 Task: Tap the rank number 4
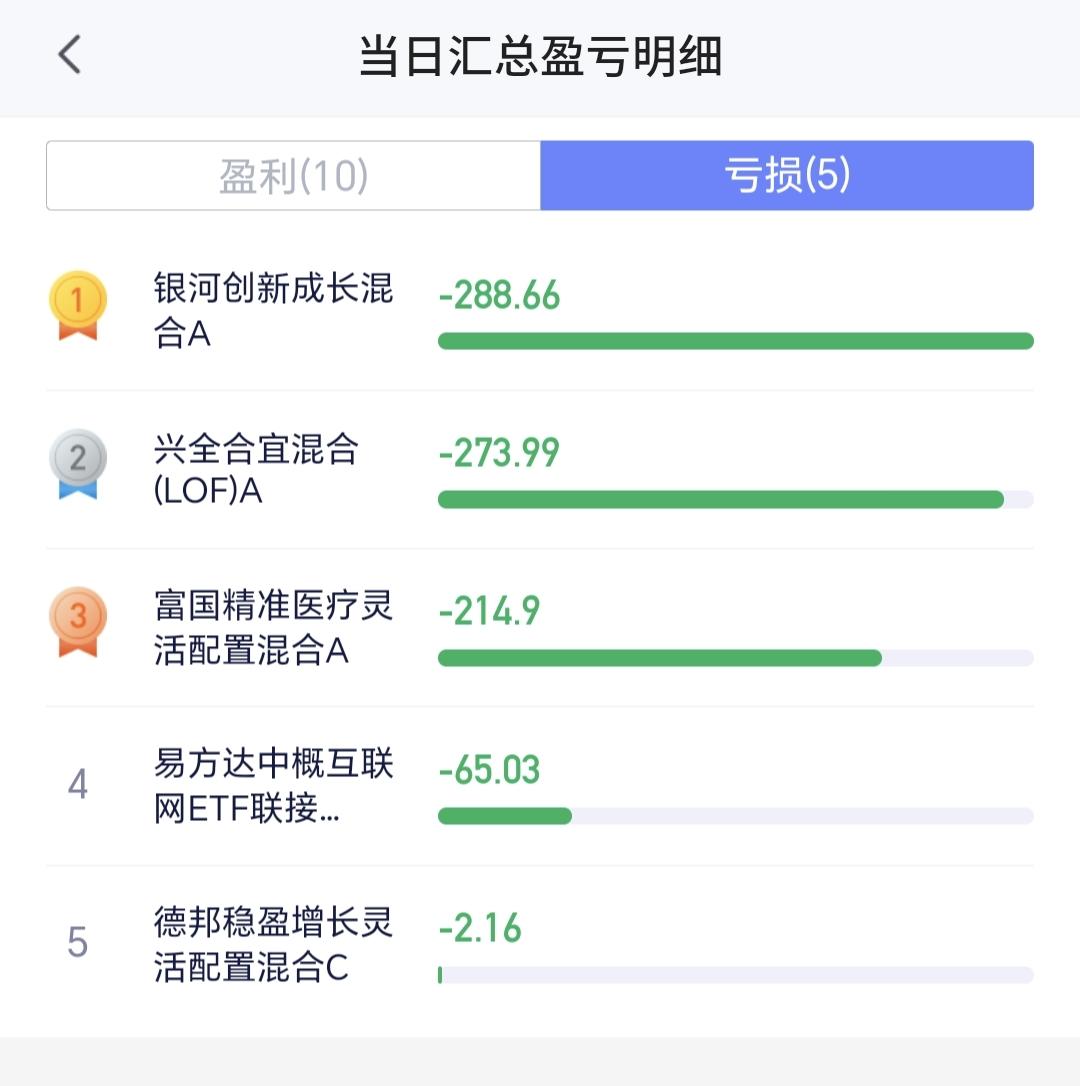[77, 785]
